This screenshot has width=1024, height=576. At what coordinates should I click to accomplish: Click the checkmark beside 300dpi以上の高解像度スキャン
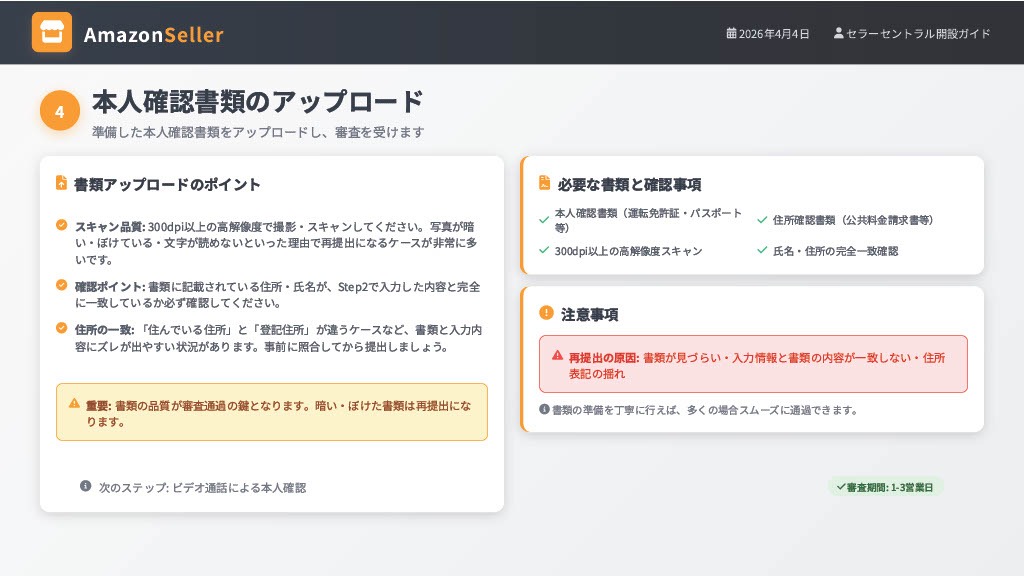[x=544, y=250]
